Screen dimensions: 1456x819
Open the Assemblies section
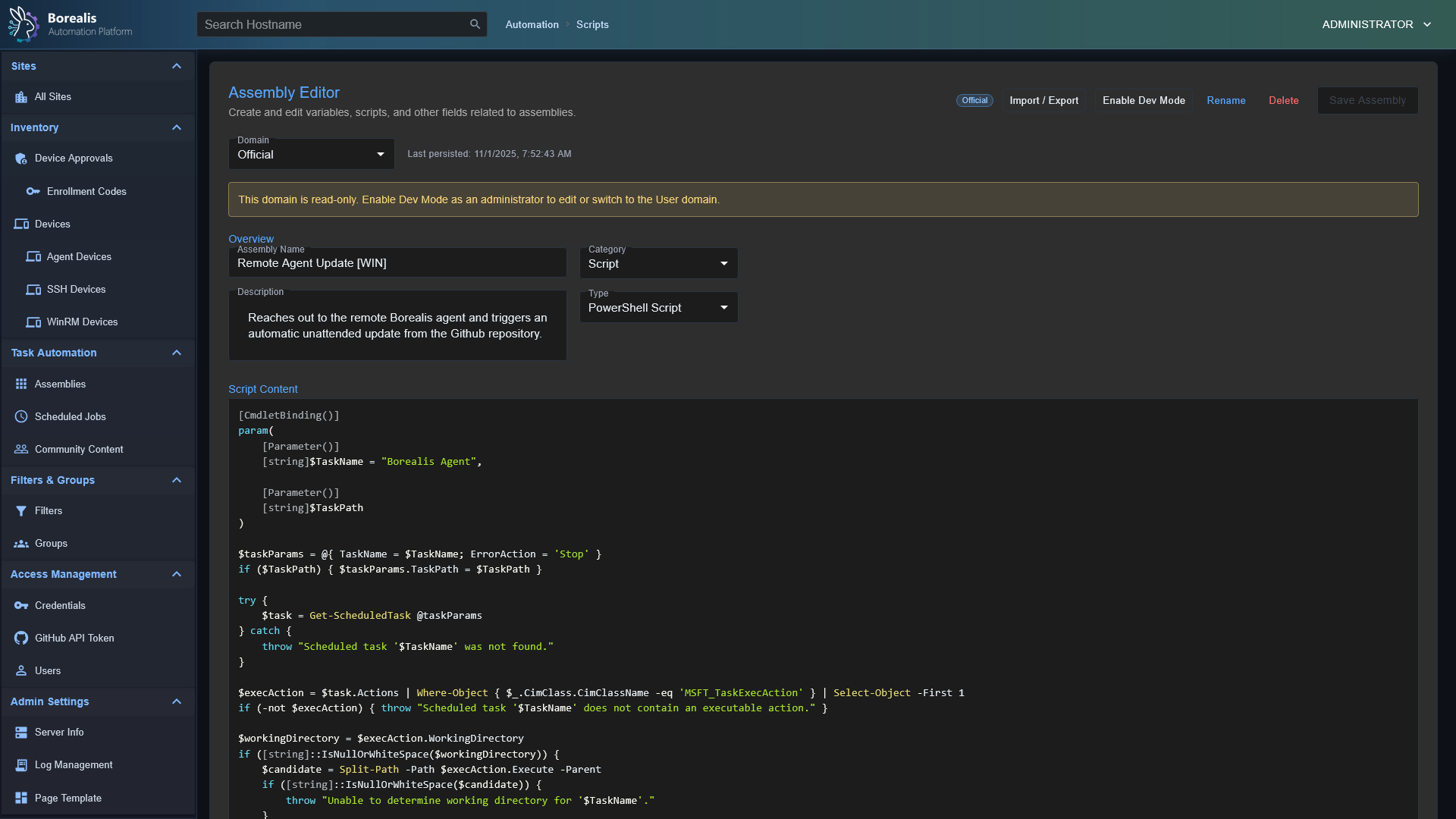click(x=59, y=384)
